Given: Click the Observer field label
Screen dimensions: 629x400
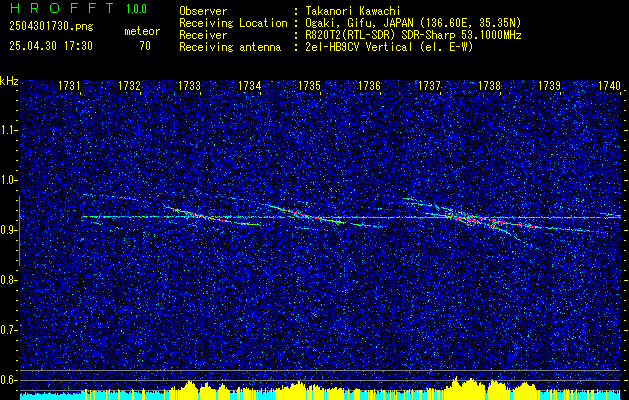Looking at the screenshot, I should point(203,11).
